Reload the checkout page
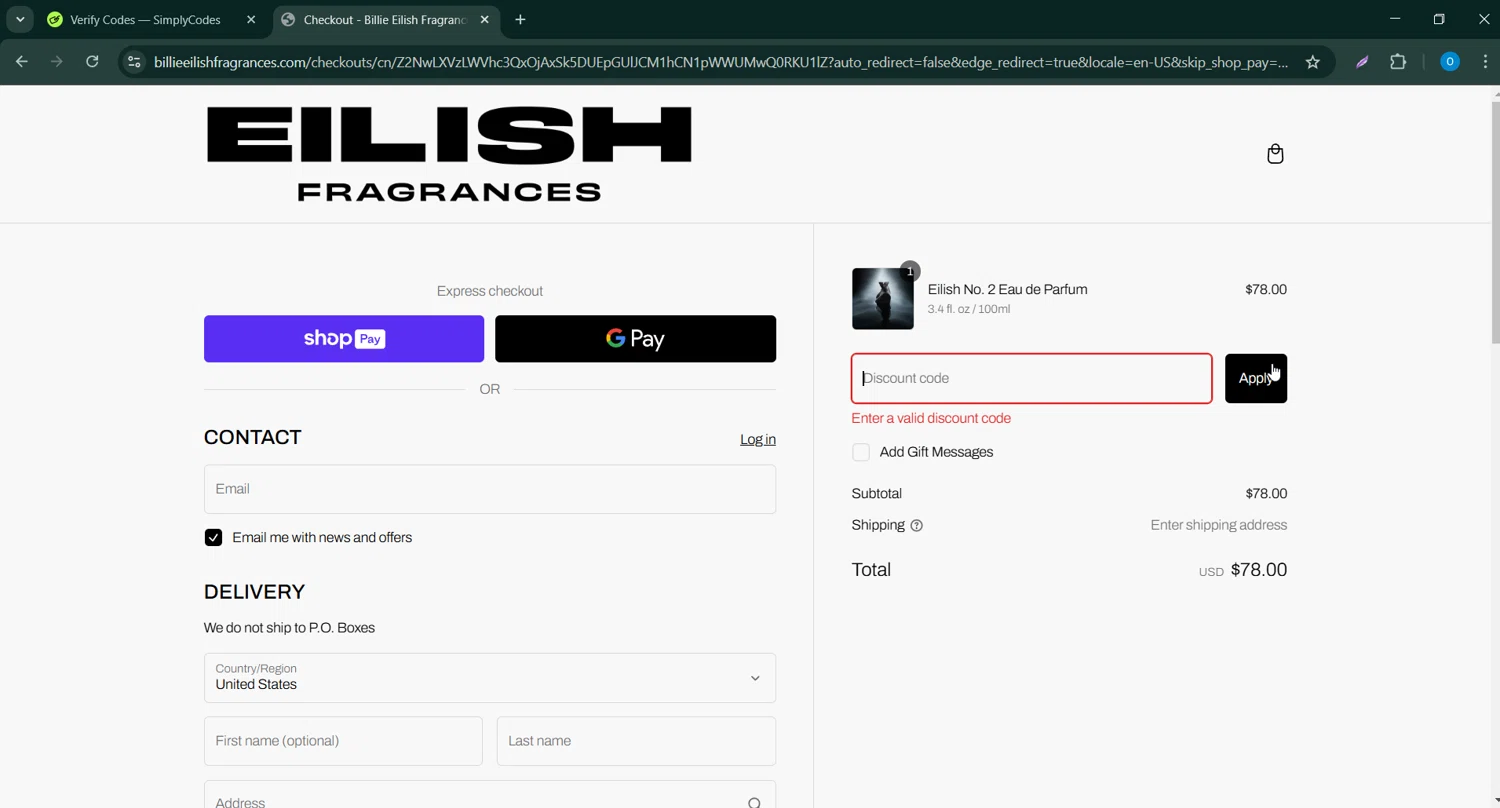The width and height of the screenshot is (1500, 808). coord(92,62)
